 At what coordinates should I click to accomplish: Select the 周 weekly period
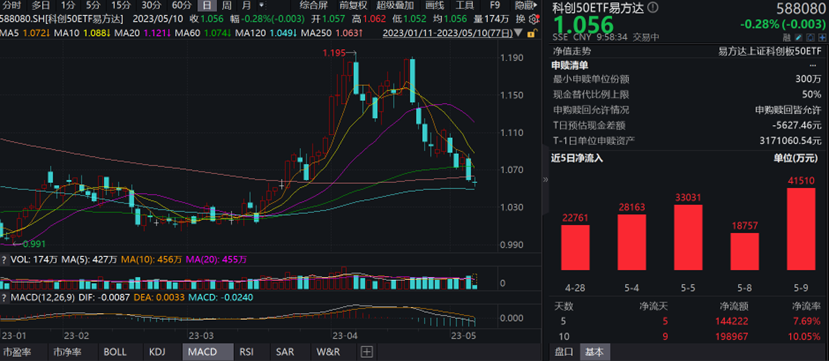(226, 6)
